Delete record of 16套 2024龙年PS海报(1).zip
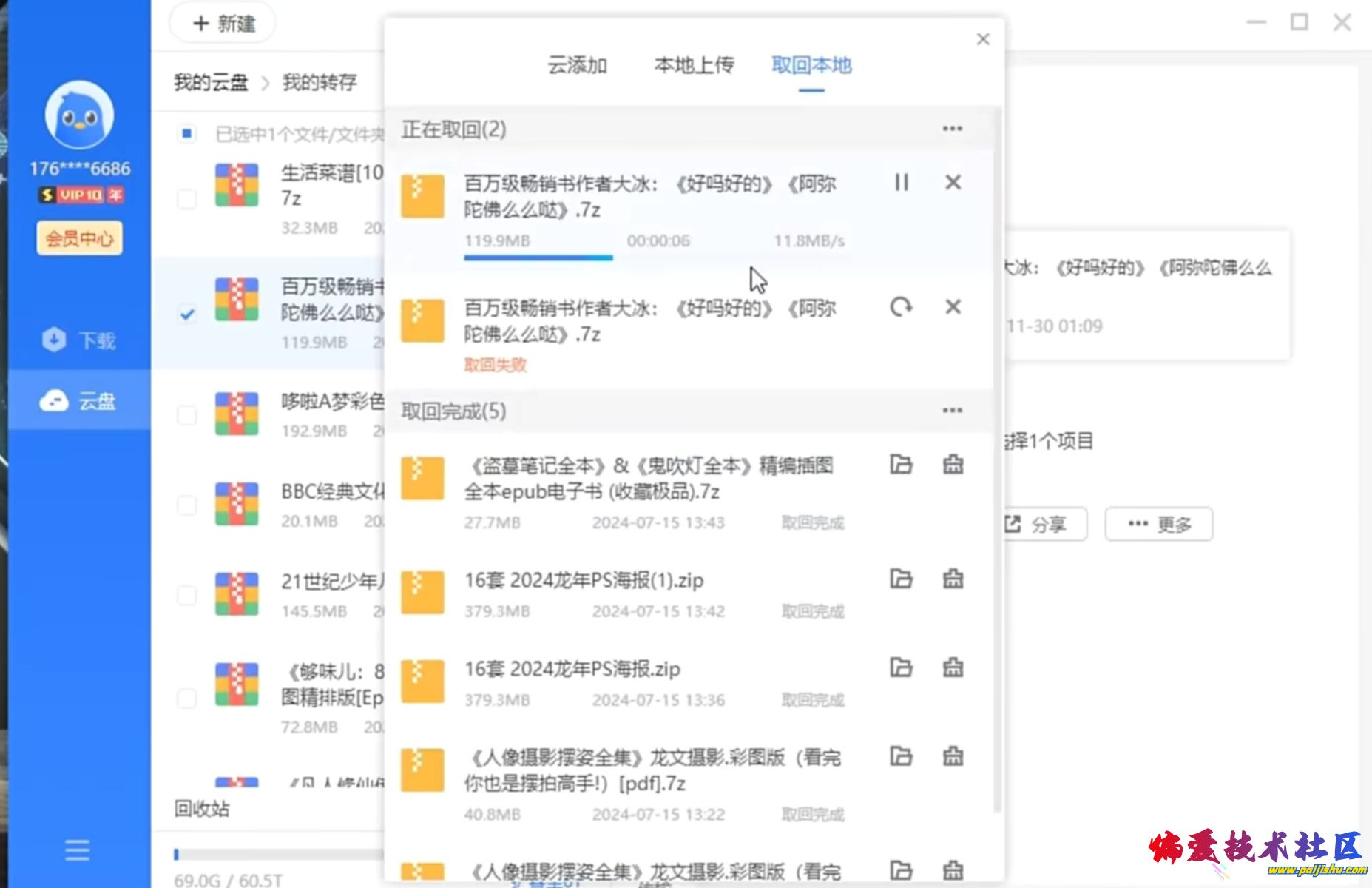1372x888 pixels. coord(953,579)
